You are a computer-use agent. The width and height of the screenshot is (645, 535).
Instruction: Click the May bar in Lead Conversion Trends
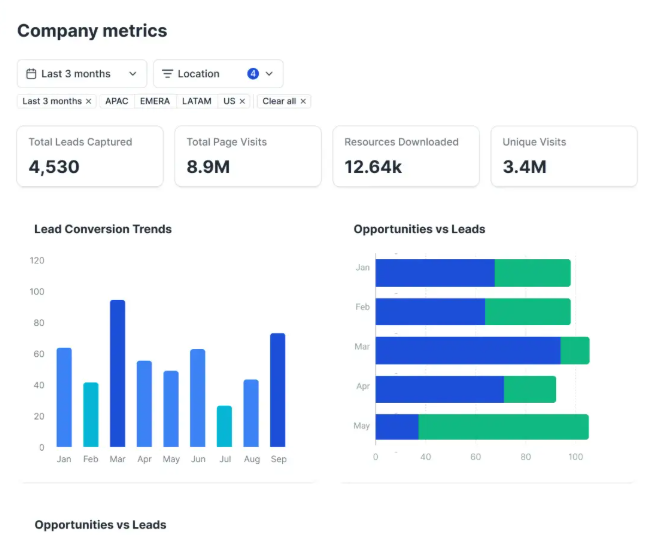click(171, 409)
